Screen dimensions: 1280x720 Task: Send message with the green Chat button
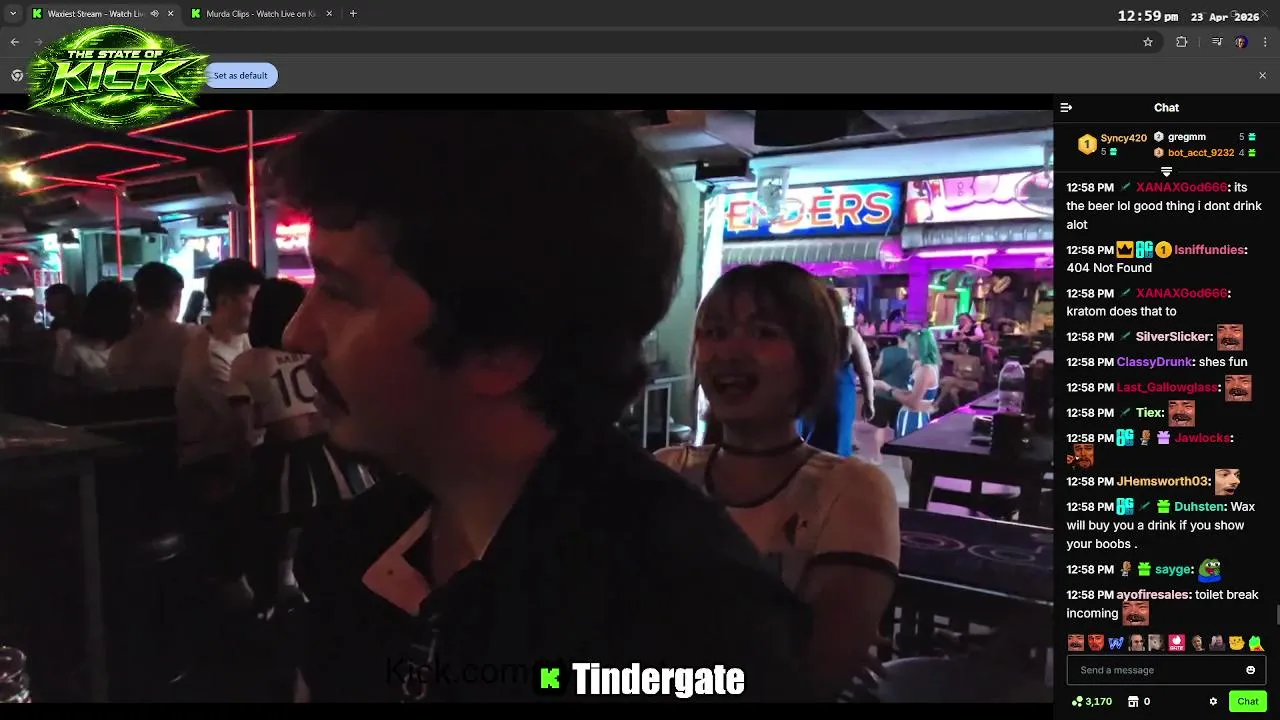pyautogui.click(x=1248, y=702)
